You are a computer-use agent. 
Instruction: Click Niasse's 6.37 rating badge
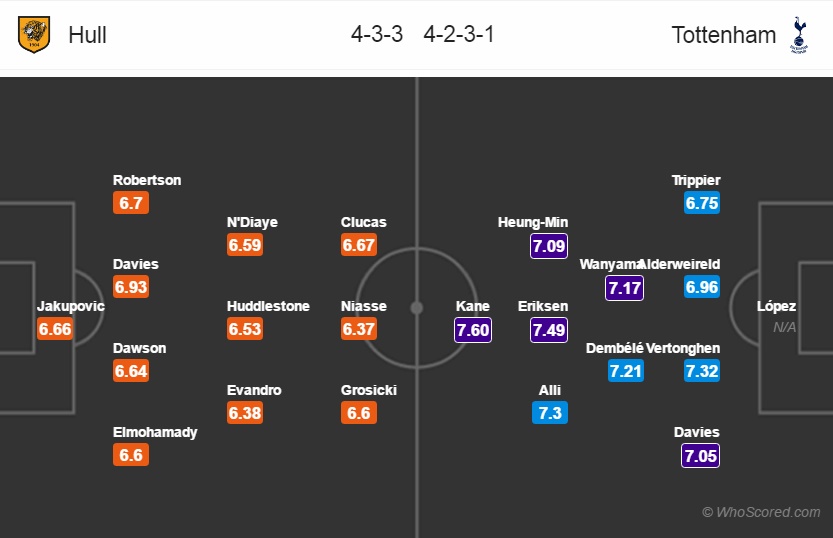pos(359,329)
